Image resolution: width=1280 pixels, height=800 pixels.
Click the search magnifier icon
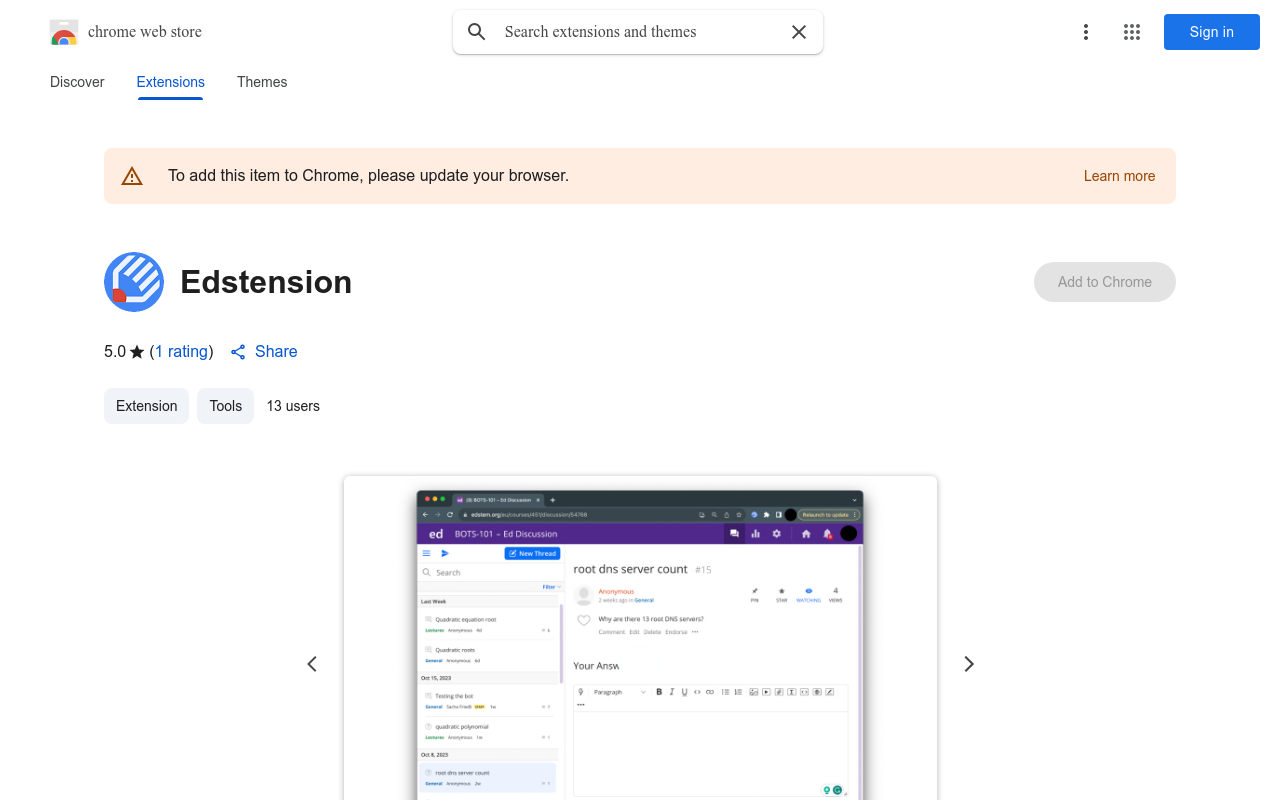[477, 32]
